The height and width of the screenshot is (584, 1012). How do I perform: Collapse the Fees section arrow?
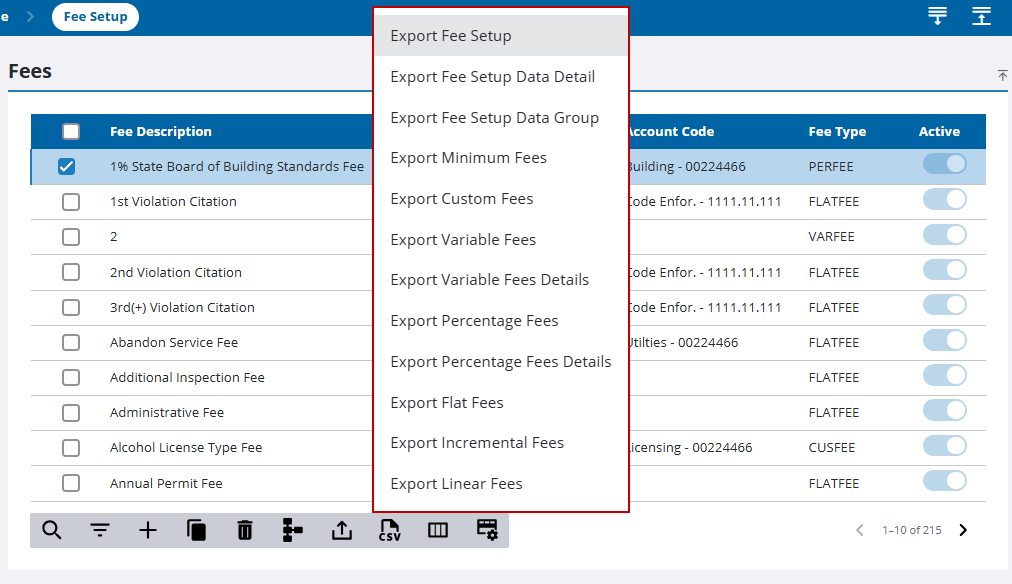[x=1002, y=76]
